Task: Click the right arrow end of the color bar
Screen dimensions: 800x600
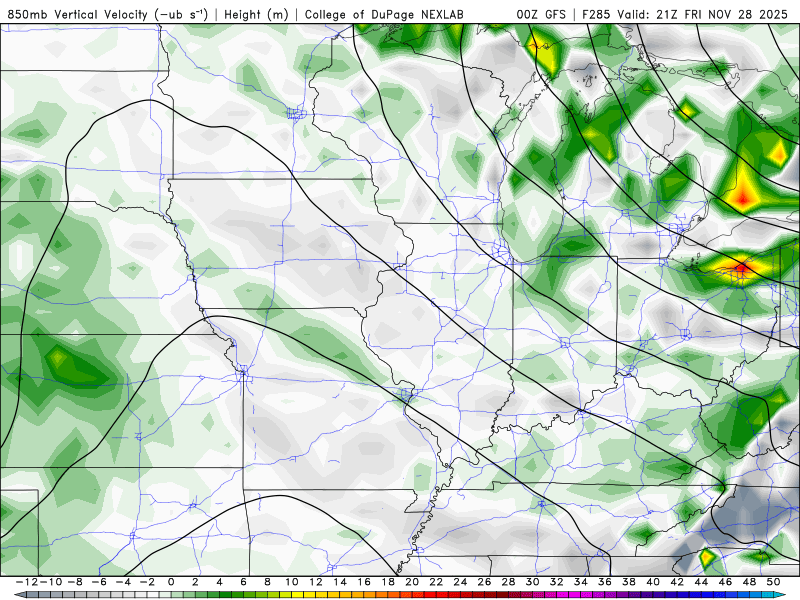Action: pyautogui.click(x=781, y=595)
